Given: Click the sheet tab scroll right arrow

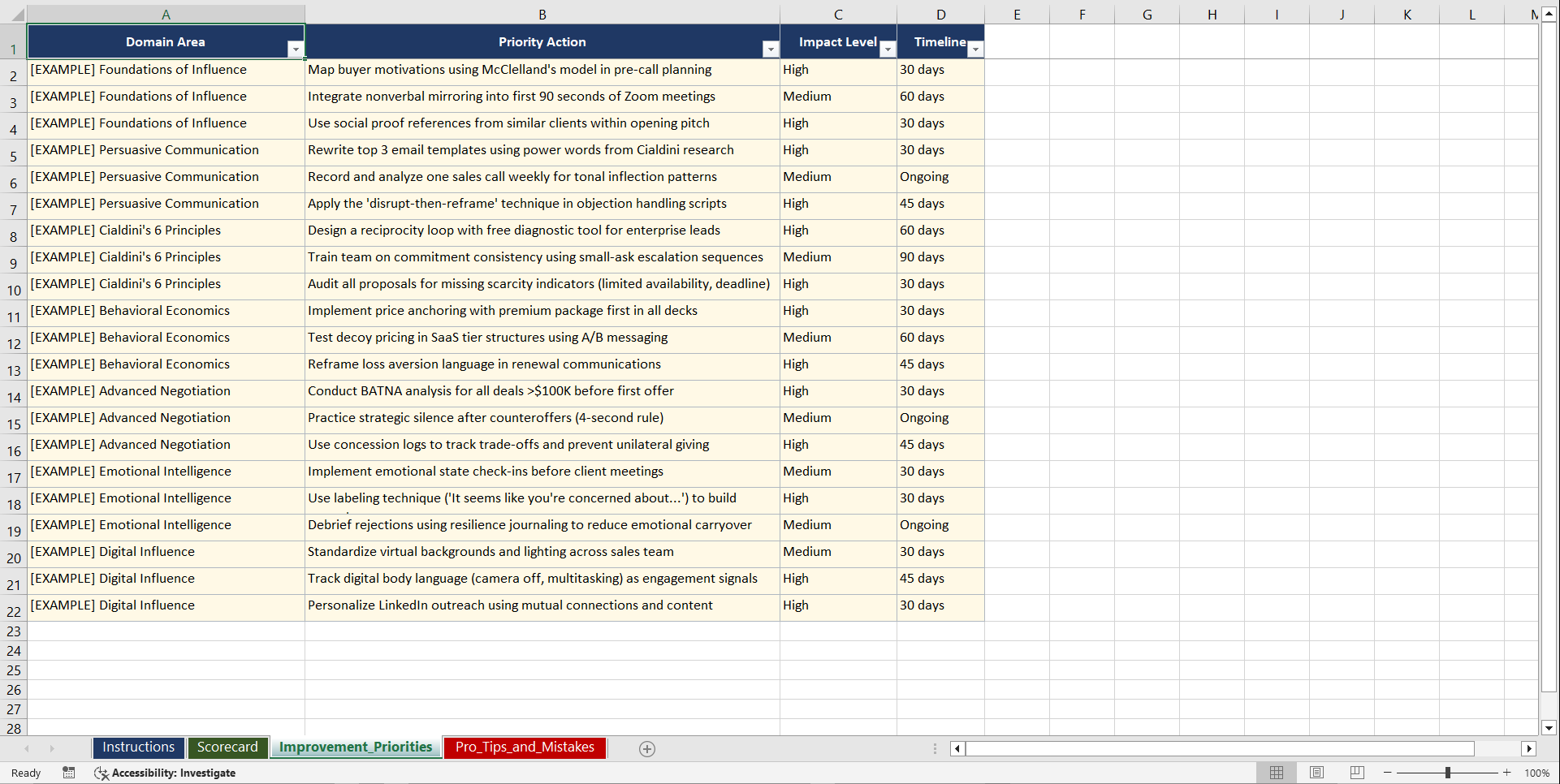Looking at the screenshot, I should pyautogui.click(x=52, y=748).
